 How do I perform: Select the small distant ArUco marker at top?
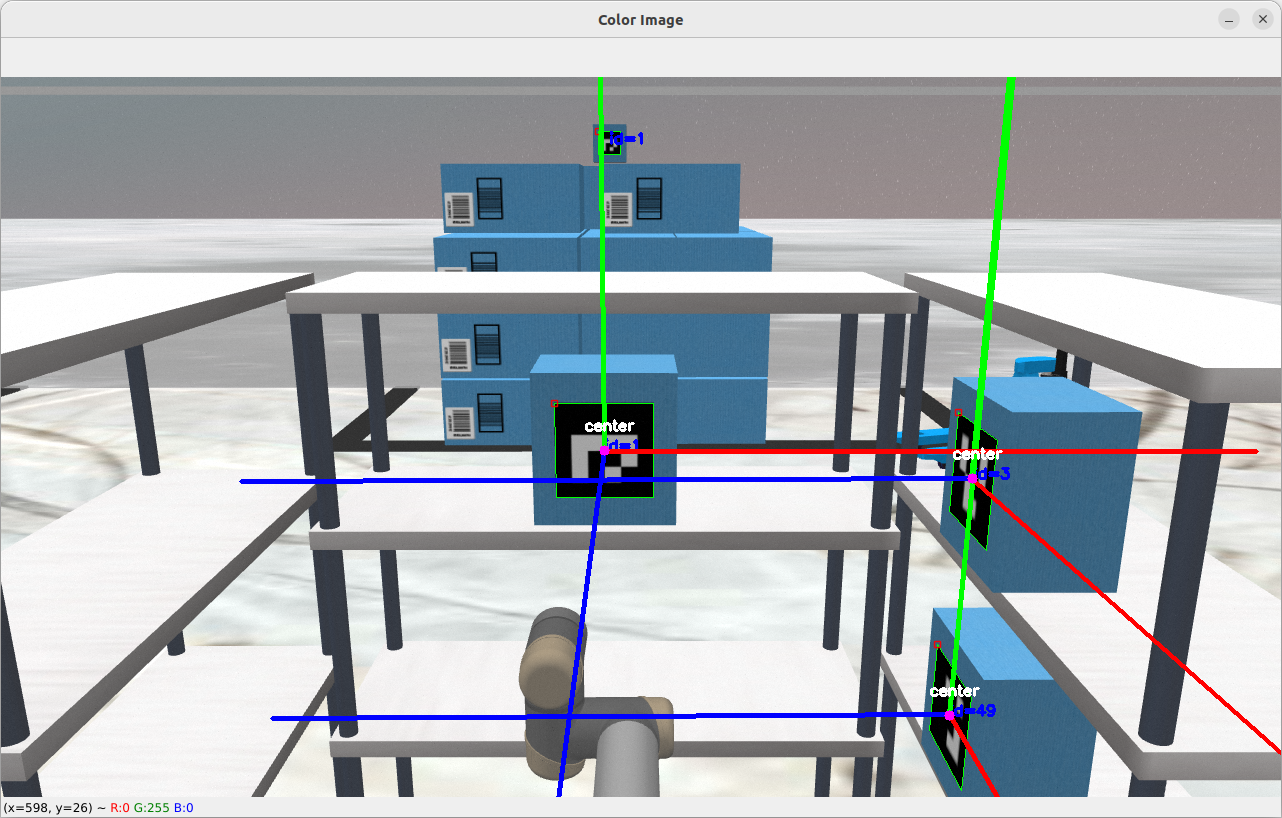tap(607, 141)
